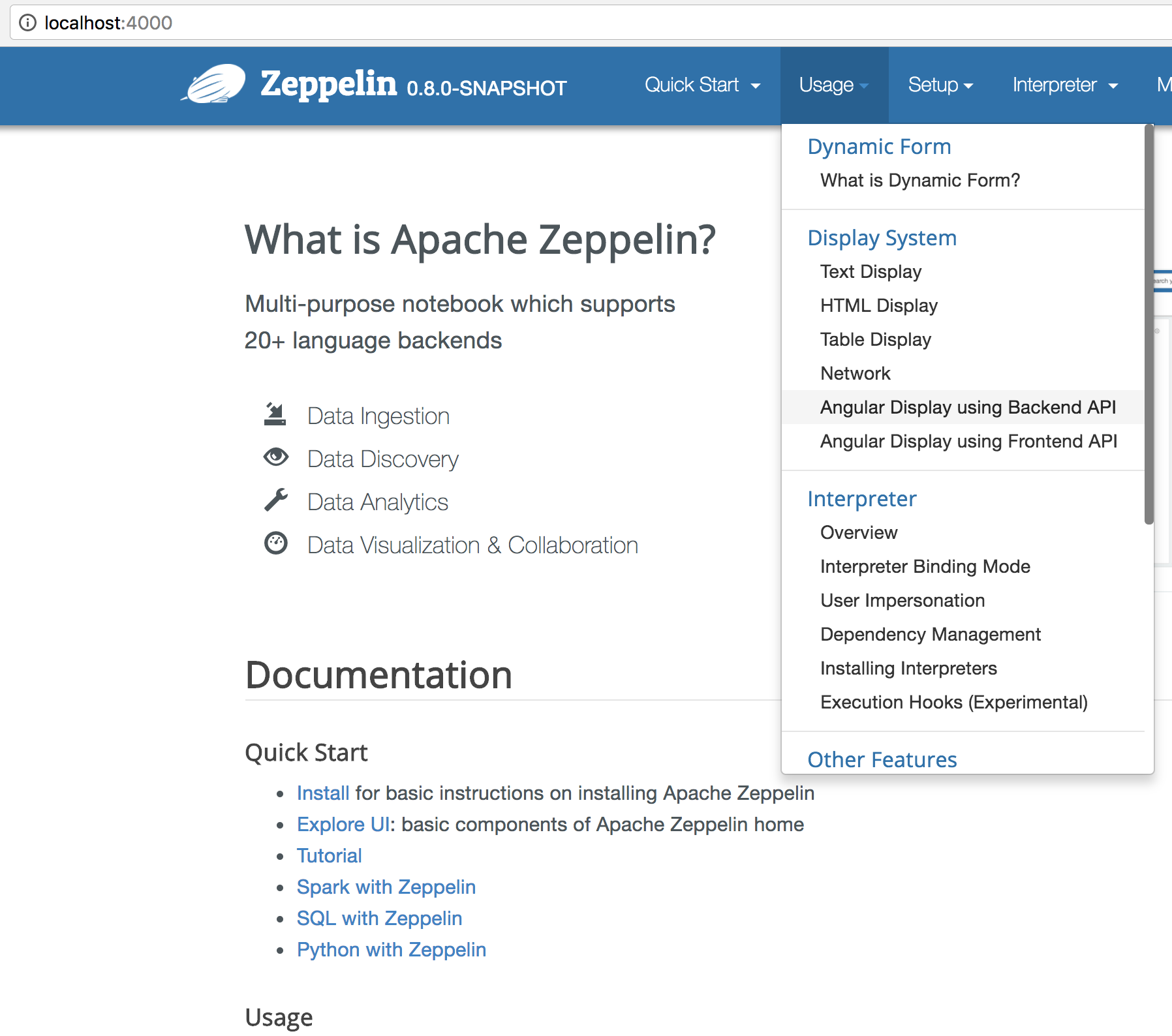Screen dimensions: 1172x1036
Task: Click the Quick Start subheading in page
Action: (x=306, y=753)
